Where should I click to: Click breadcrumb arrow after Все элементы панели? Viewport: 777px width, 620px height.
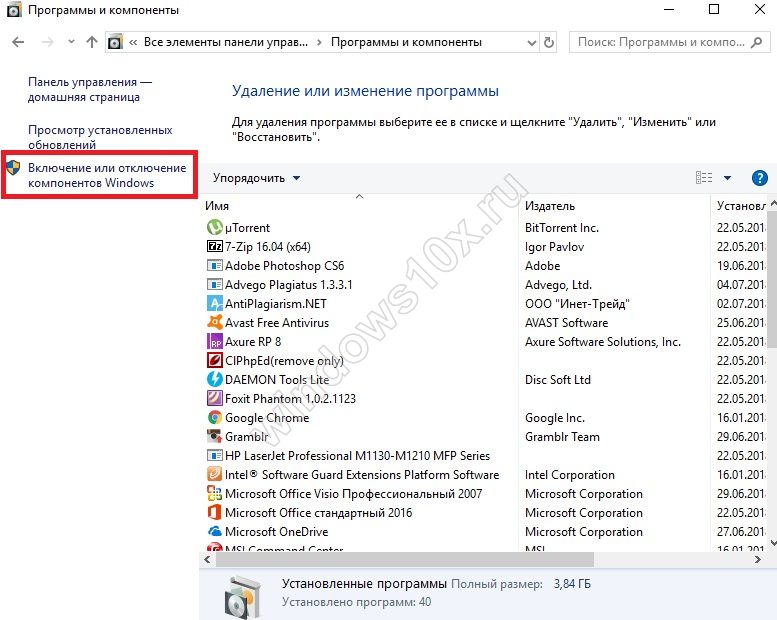(x=319, y=43)
